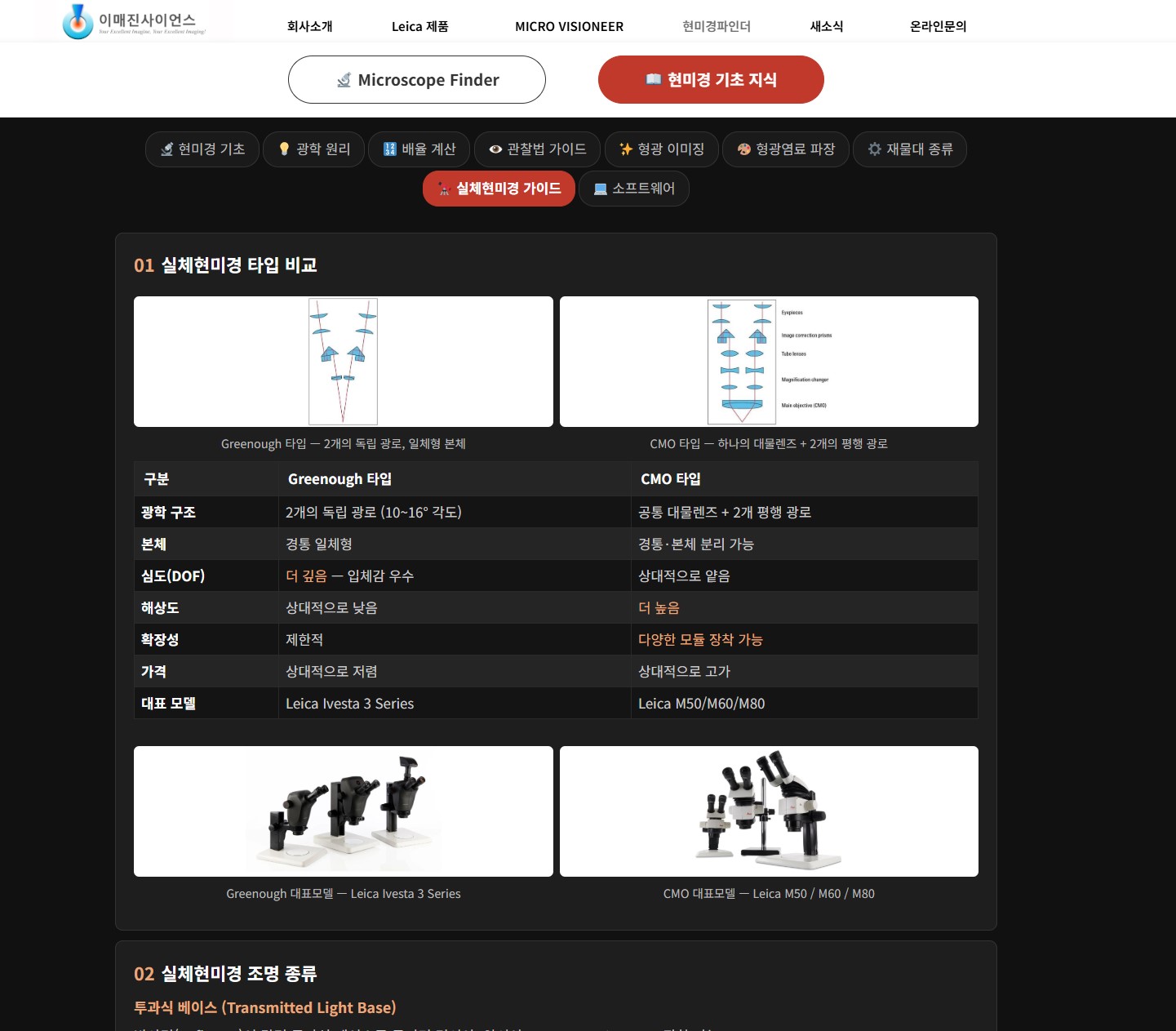
Task: Click the laptop icon on 소프트웨어
Action: coord(601,189)
